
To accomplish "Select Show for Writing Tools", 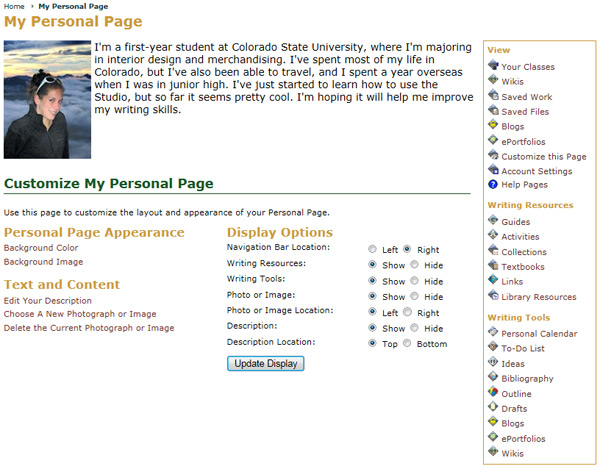I will [372, 281].
